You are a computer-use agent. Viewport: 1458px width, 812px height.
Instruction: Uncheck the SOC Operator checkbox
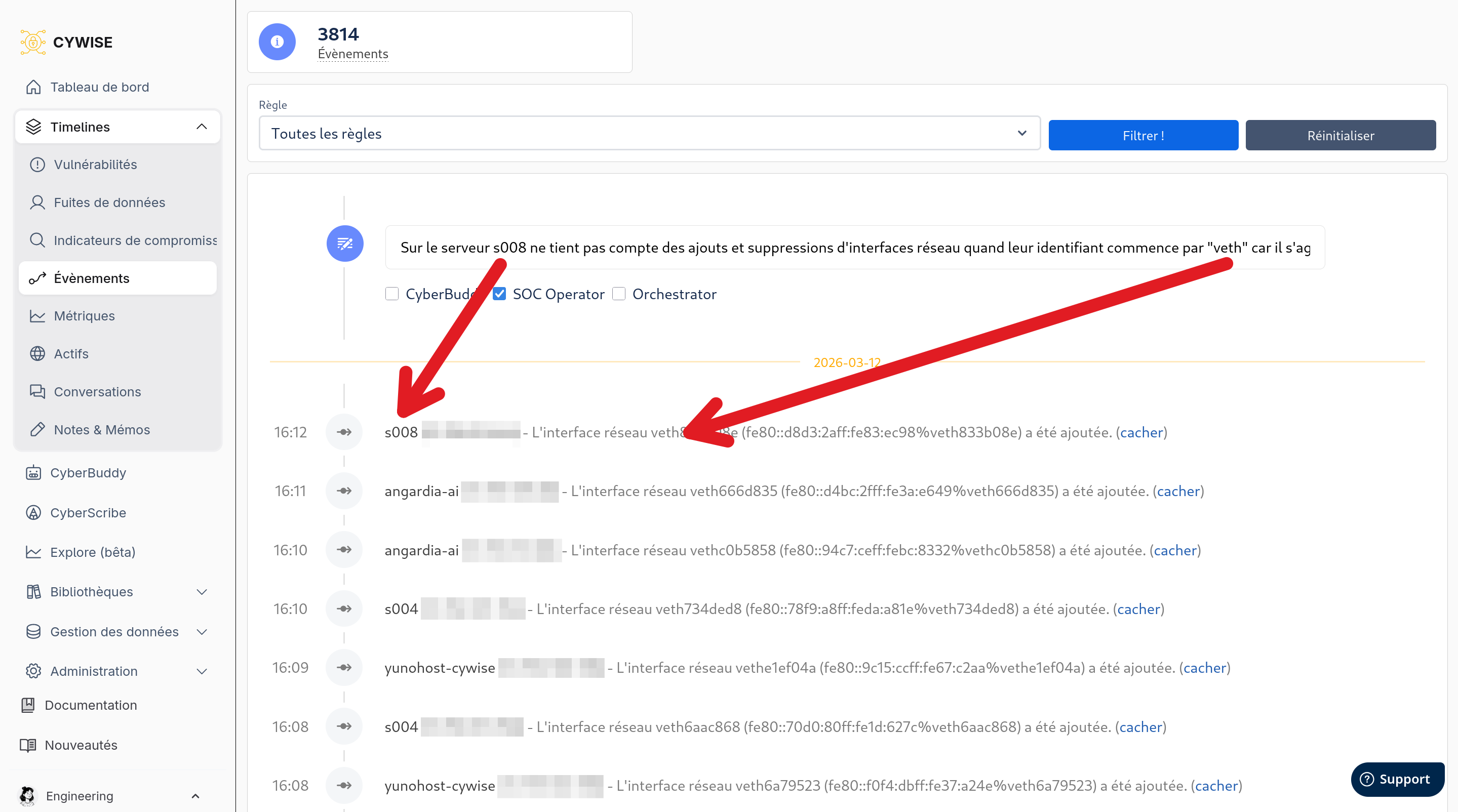click(x=499, y=294)
